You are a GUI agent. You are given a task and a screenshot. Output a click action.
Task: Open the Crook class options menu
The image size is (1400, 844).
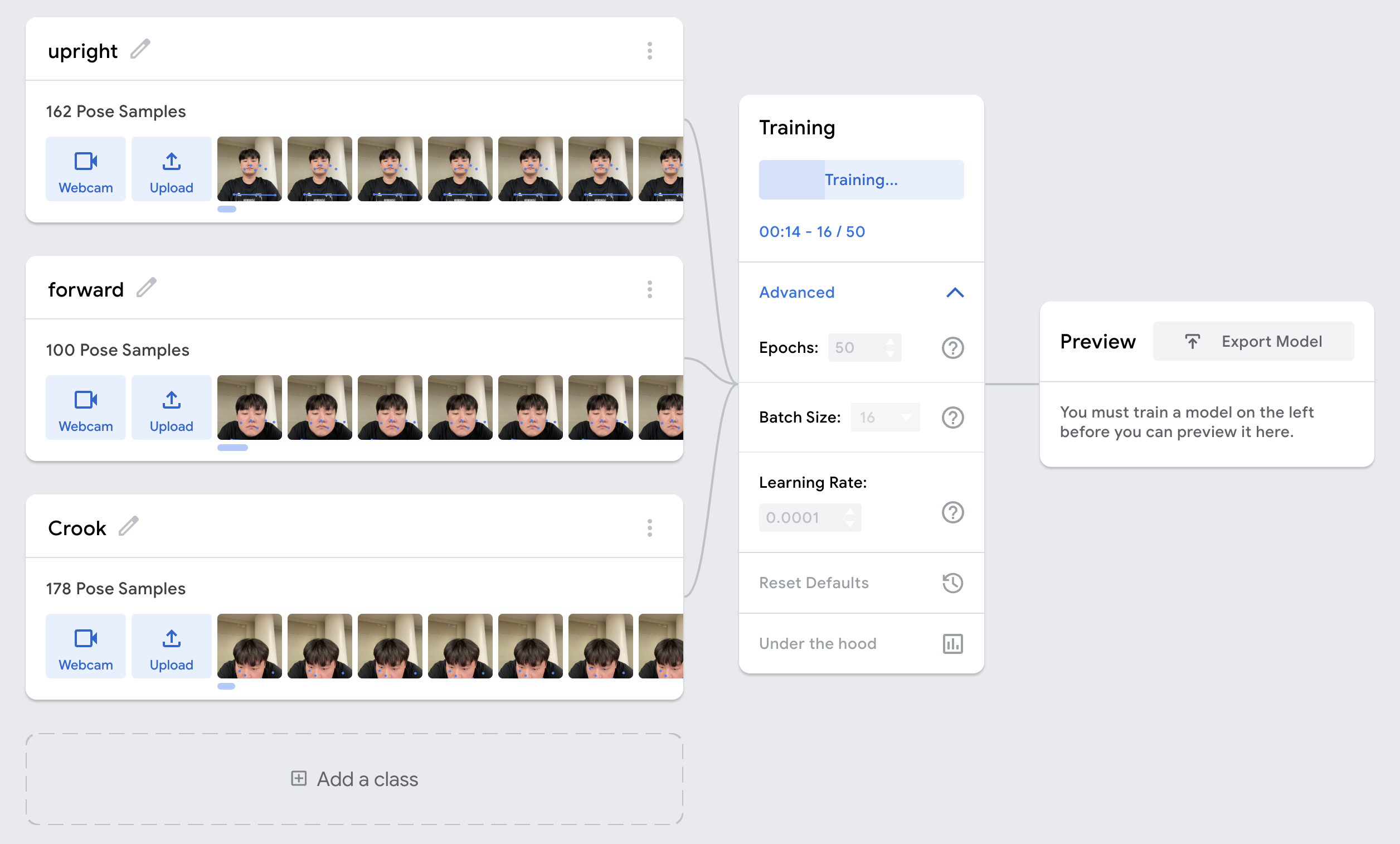coord(649,528)
